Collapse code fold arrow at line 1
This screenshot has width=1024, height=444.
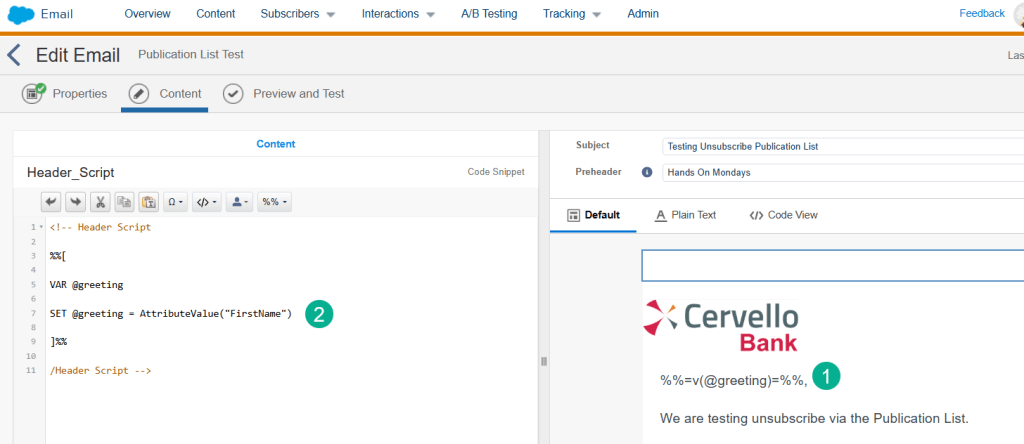[x=41, y=228]
